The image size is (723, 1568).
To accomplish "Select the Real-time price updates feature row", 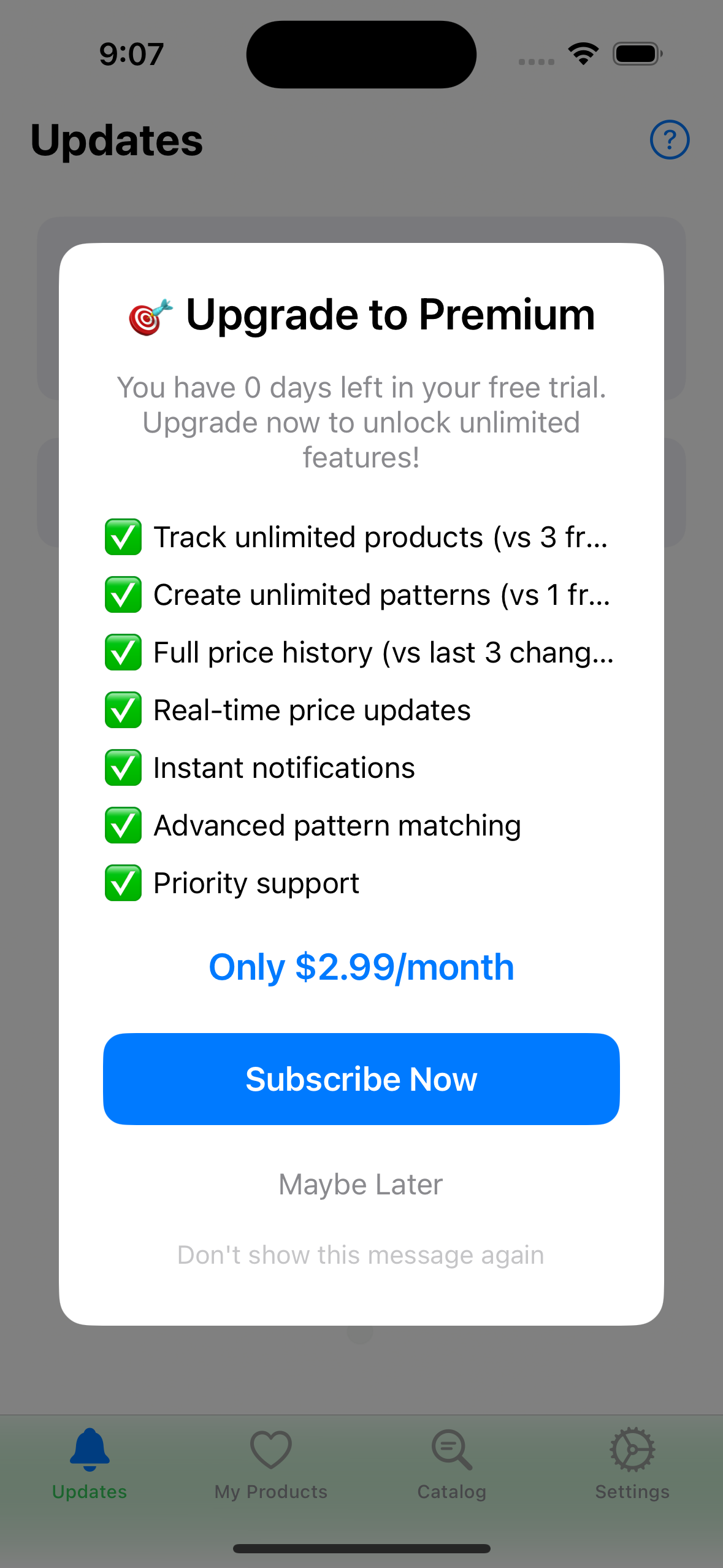I will click(312, 710).
